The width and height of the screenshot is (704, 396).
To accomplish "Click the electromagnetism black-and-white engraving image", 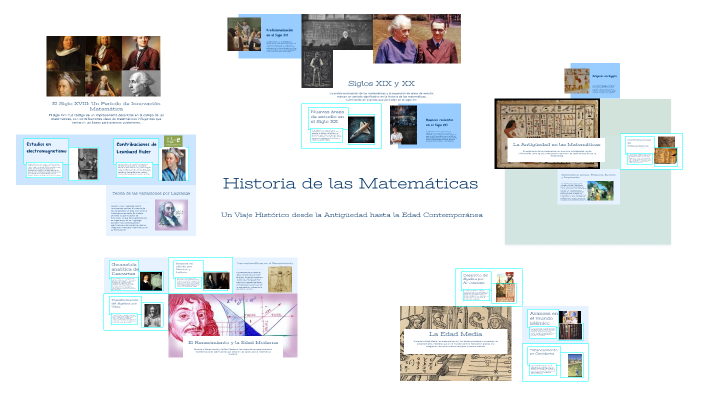I will tap(88, 164).
